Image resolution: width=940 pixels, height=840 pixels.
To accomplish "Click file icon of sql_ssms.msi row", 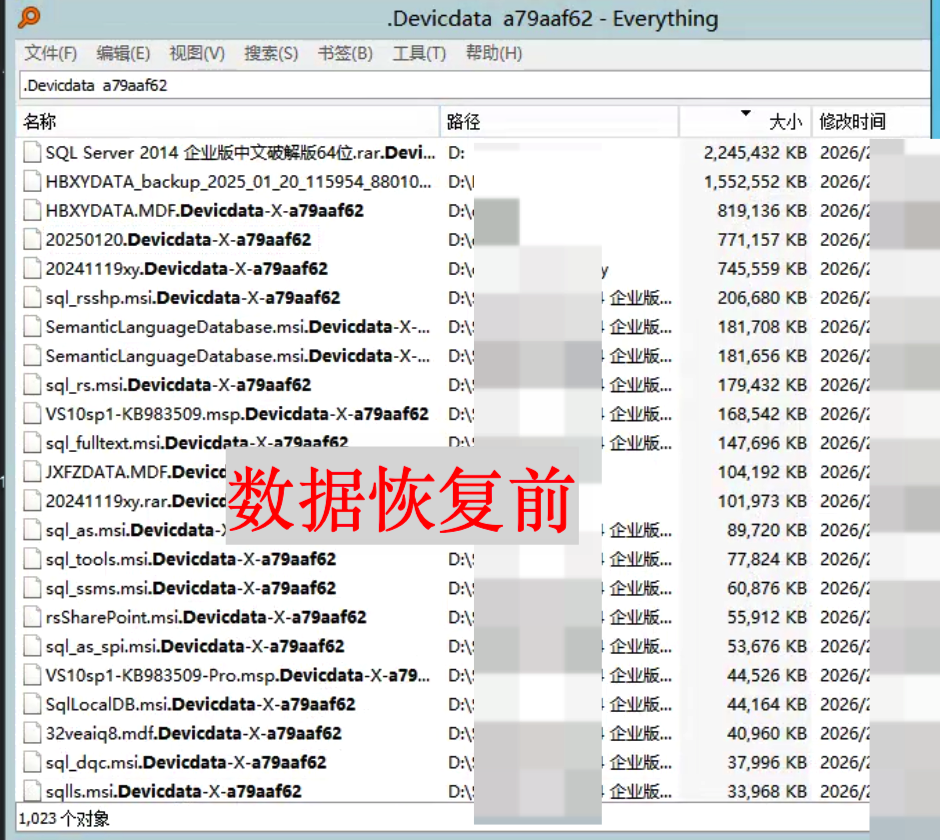I will click(x=32, y=588).
